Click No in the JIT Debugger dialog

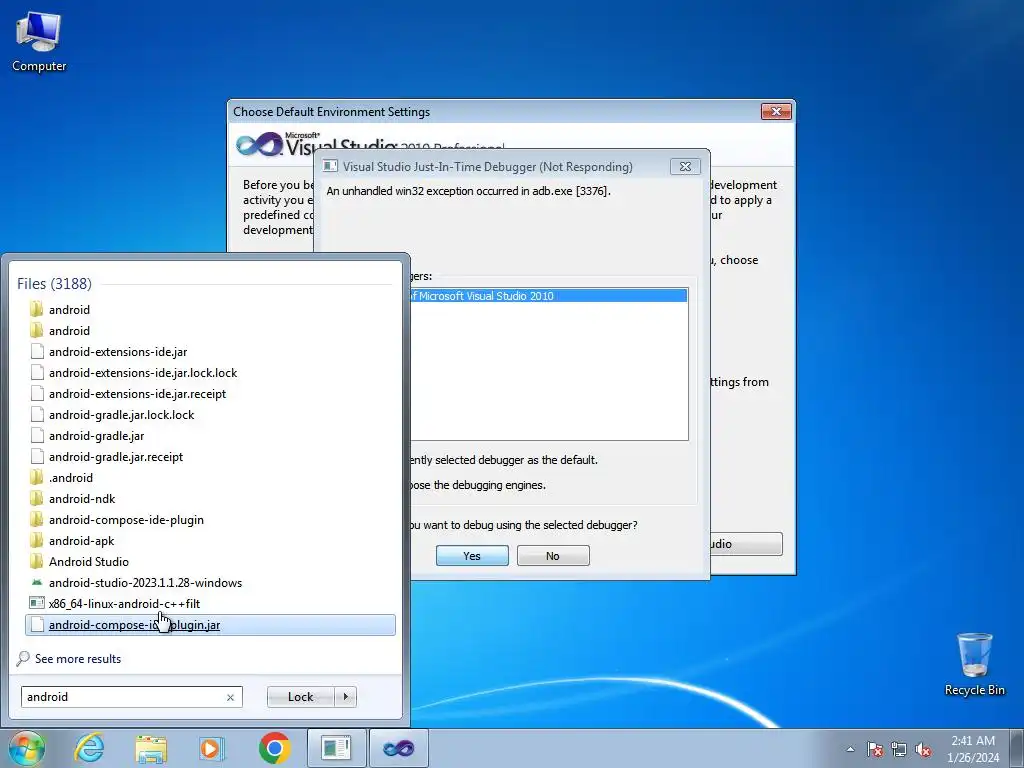pyautogui.click(x=552, y=556)
